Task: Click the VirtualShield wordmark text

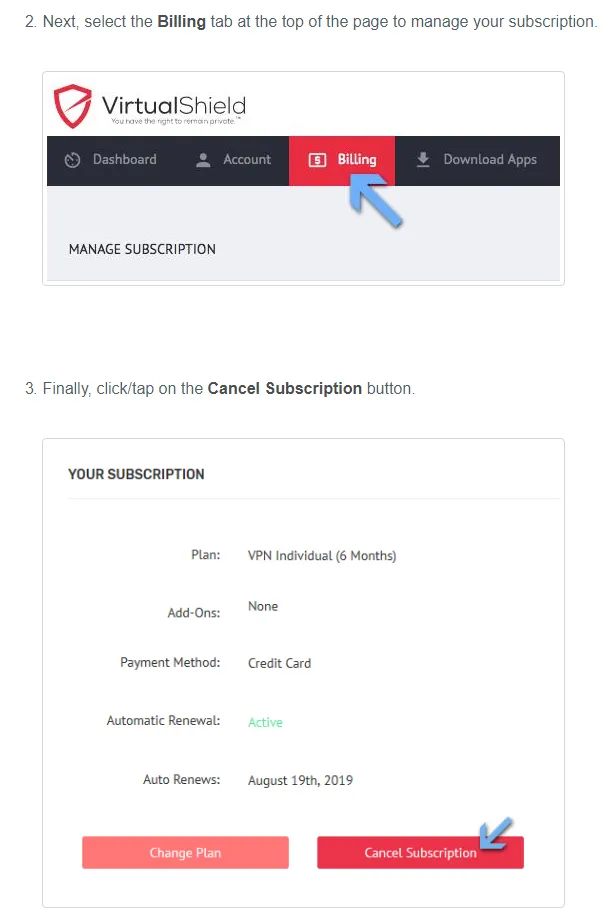Action: [174, 106]
